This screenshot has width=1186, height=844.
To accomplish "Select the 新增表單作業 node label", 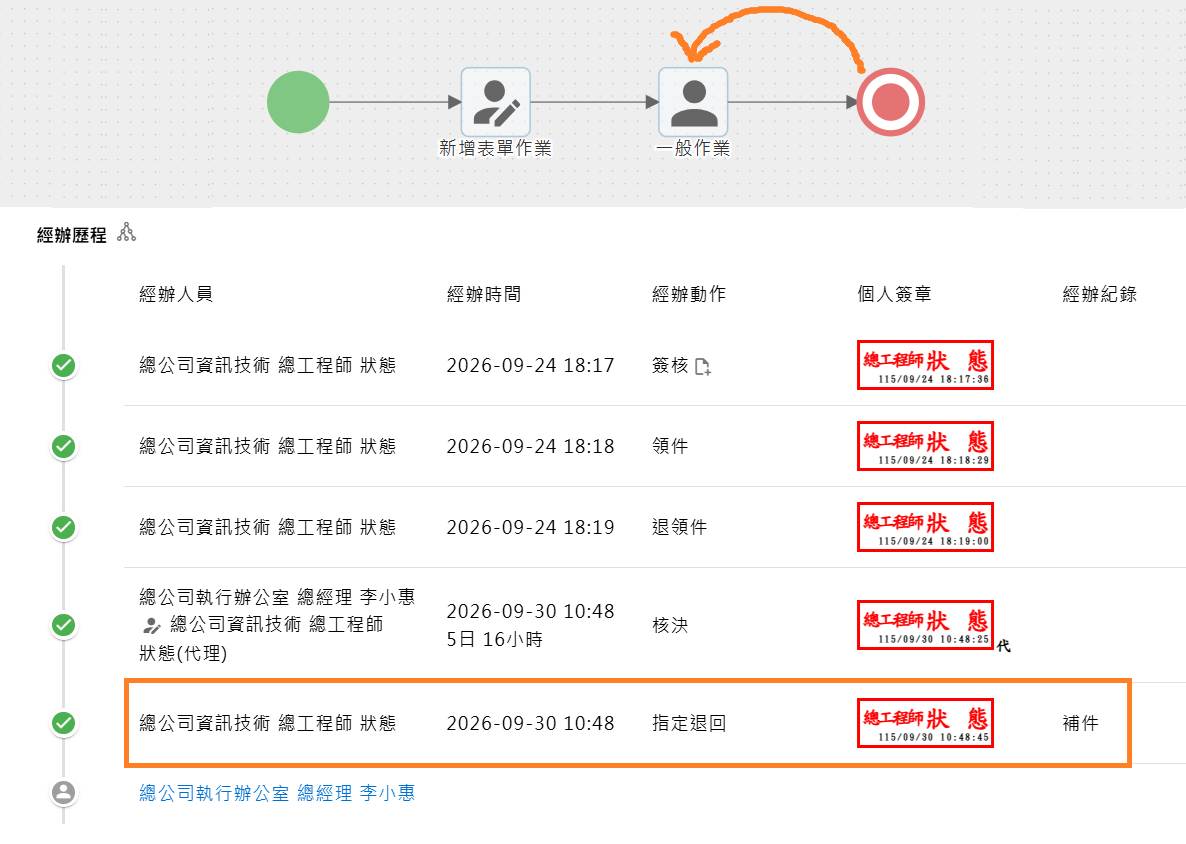I will pos(495,148).
